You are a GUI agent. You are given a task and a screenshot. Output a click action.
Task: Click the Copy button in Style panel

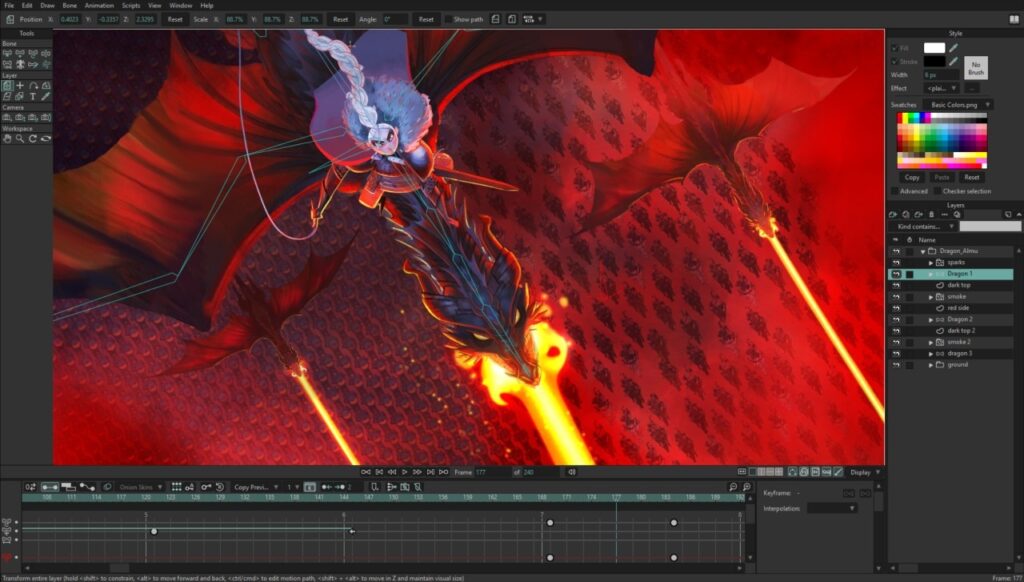point(911,177)
